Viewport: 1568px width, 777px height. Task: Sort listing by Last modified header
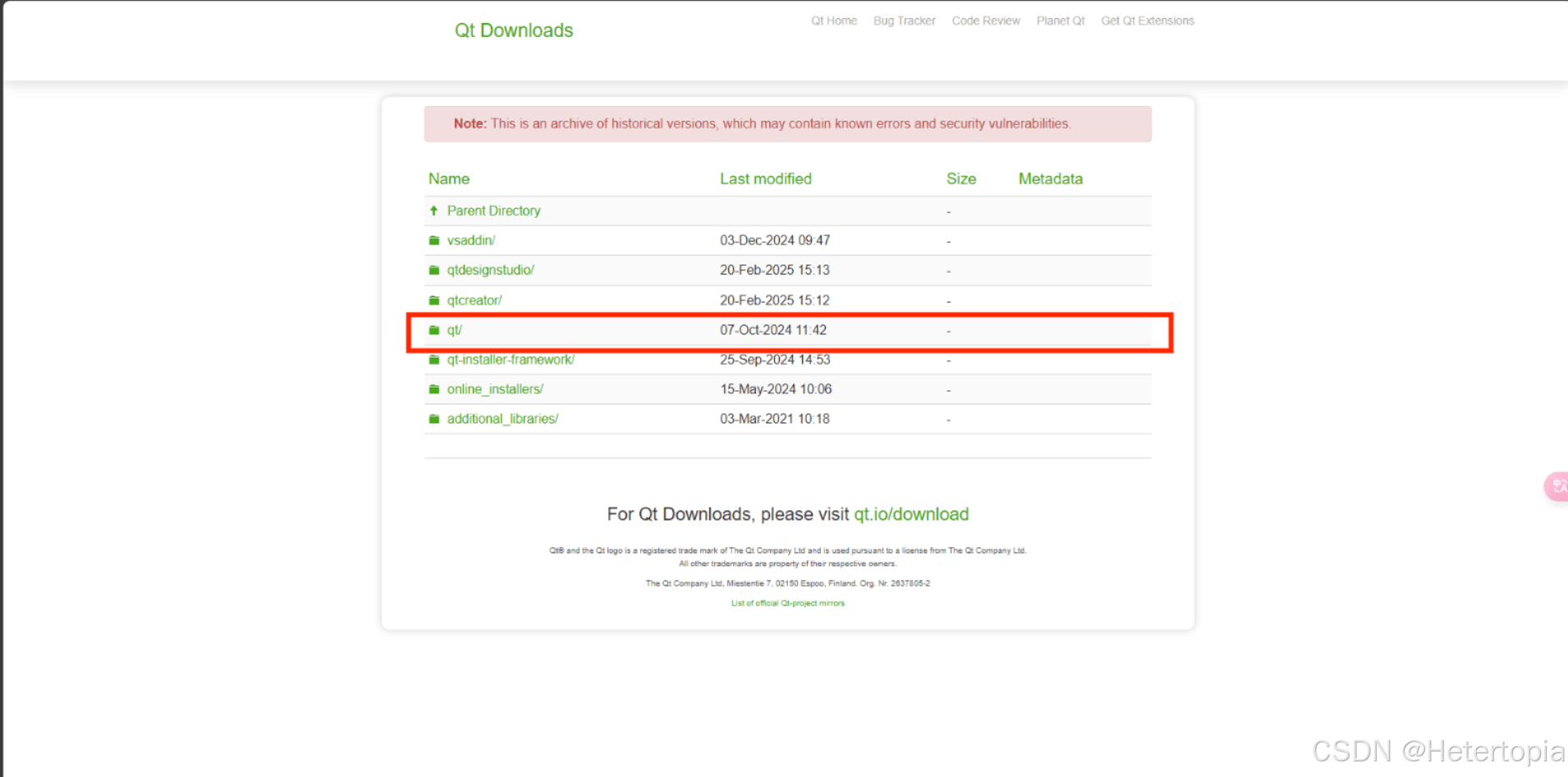(766, 179)
